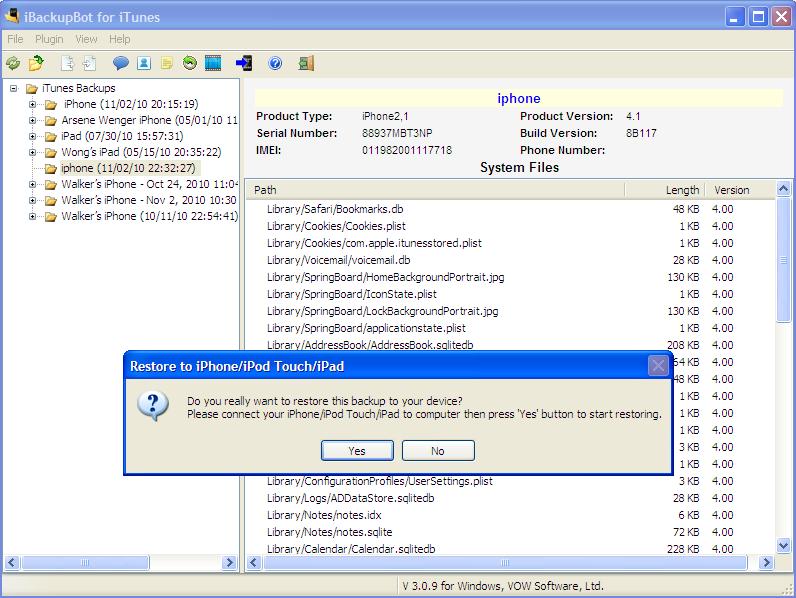Viewport: 796px width, 598px height.
Task: Select Library/Voicemail/voicemail.db file row
Action: [510, 260]
